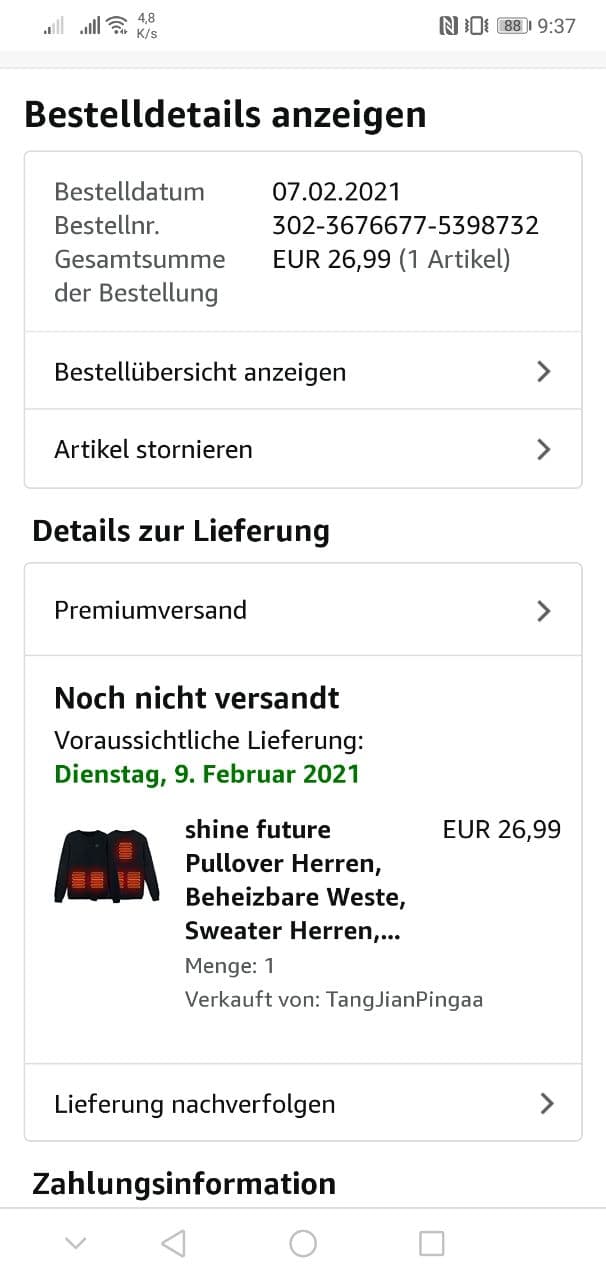Viewport: 606px width, 1280px height.
Task: Expand the Premiumversand chevron
Action: pos(543,611)
